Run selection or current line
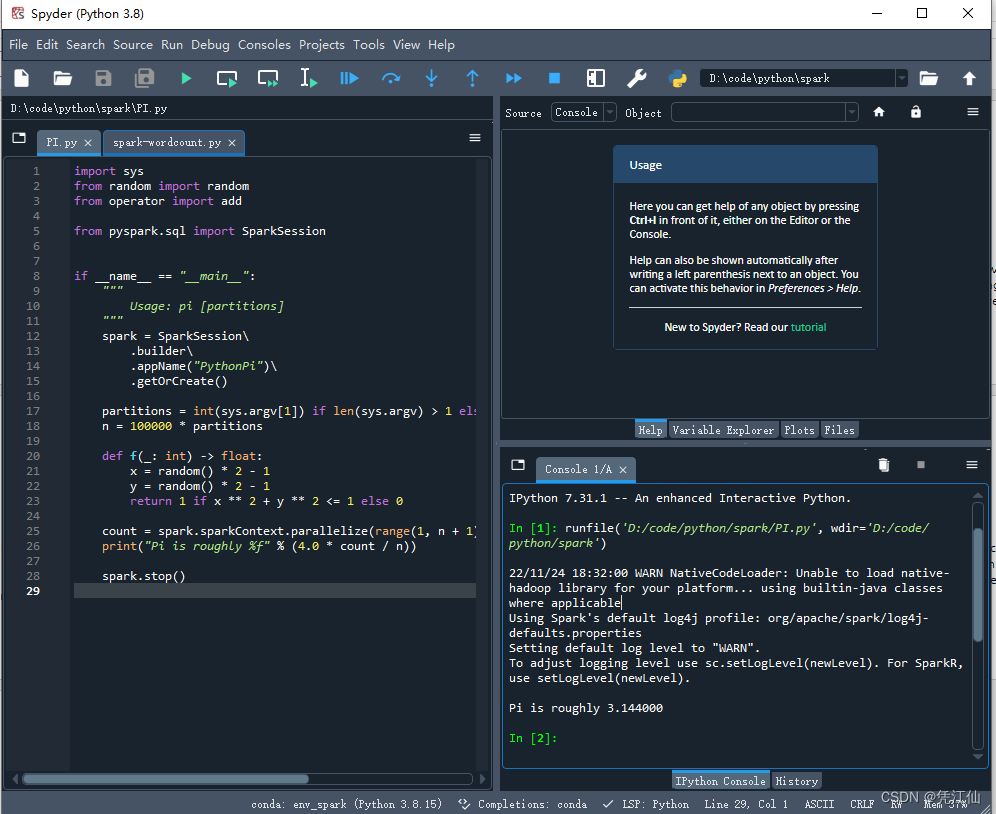This screenshot has height=814, width=996. click(x=309, y=78)
